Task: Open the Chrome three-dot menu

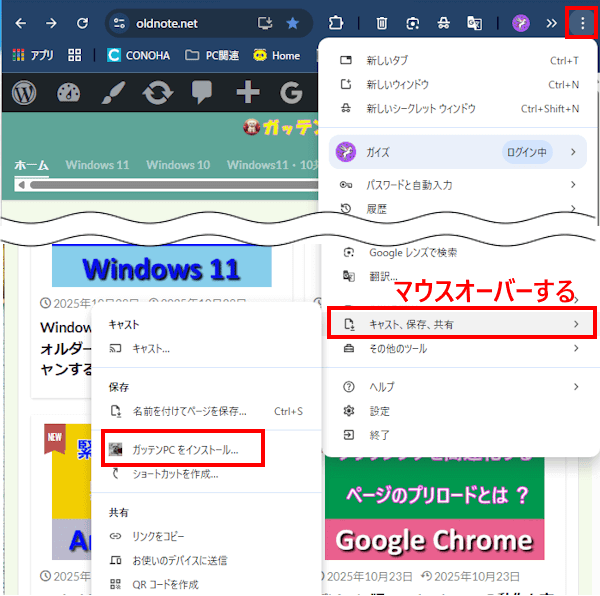Action: [582, 23]
